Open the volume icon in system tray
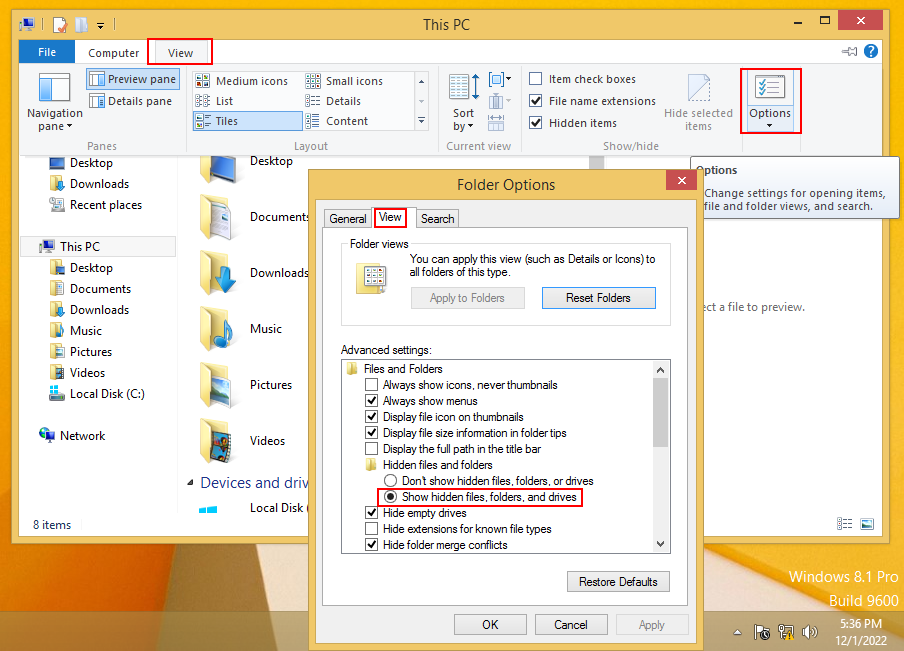The width and height of the screenshot is (904, 651). coord(810,631)
